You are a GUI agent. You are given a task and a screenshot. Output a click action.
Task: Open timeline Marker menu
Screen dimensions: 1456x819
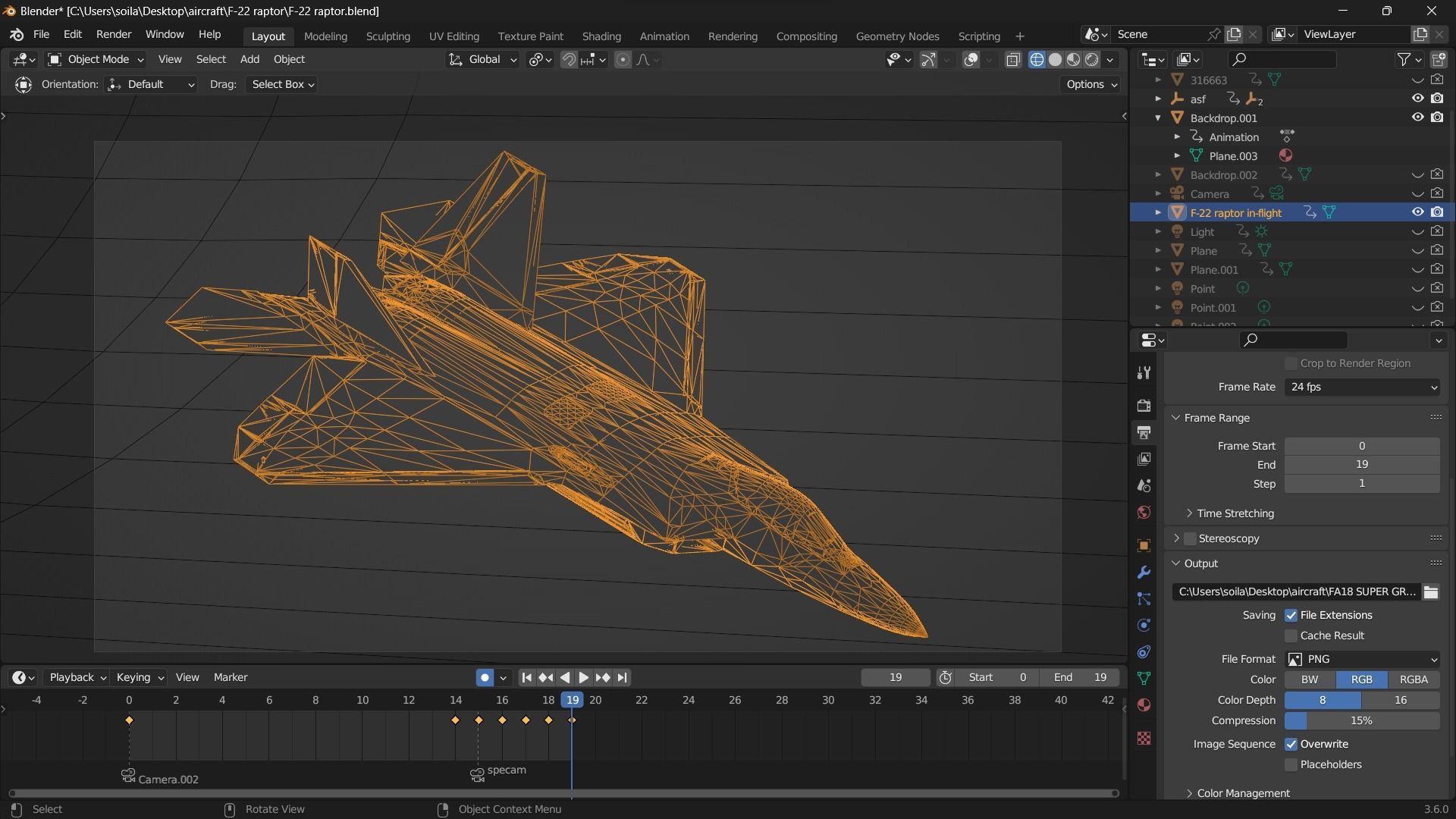231,677
